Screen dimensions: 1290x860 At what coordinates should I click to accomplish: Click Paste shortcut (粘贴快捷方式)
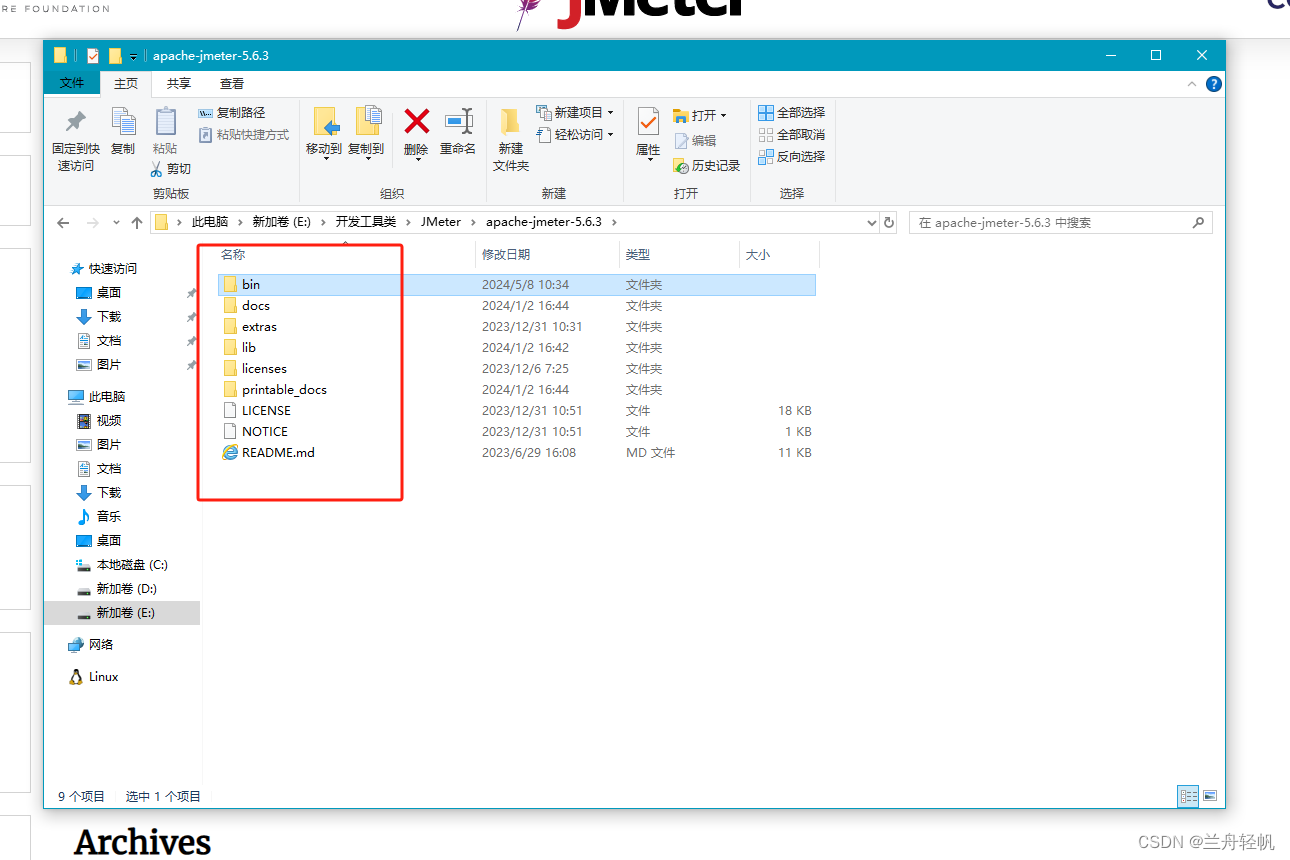click(x=244, y=135)
